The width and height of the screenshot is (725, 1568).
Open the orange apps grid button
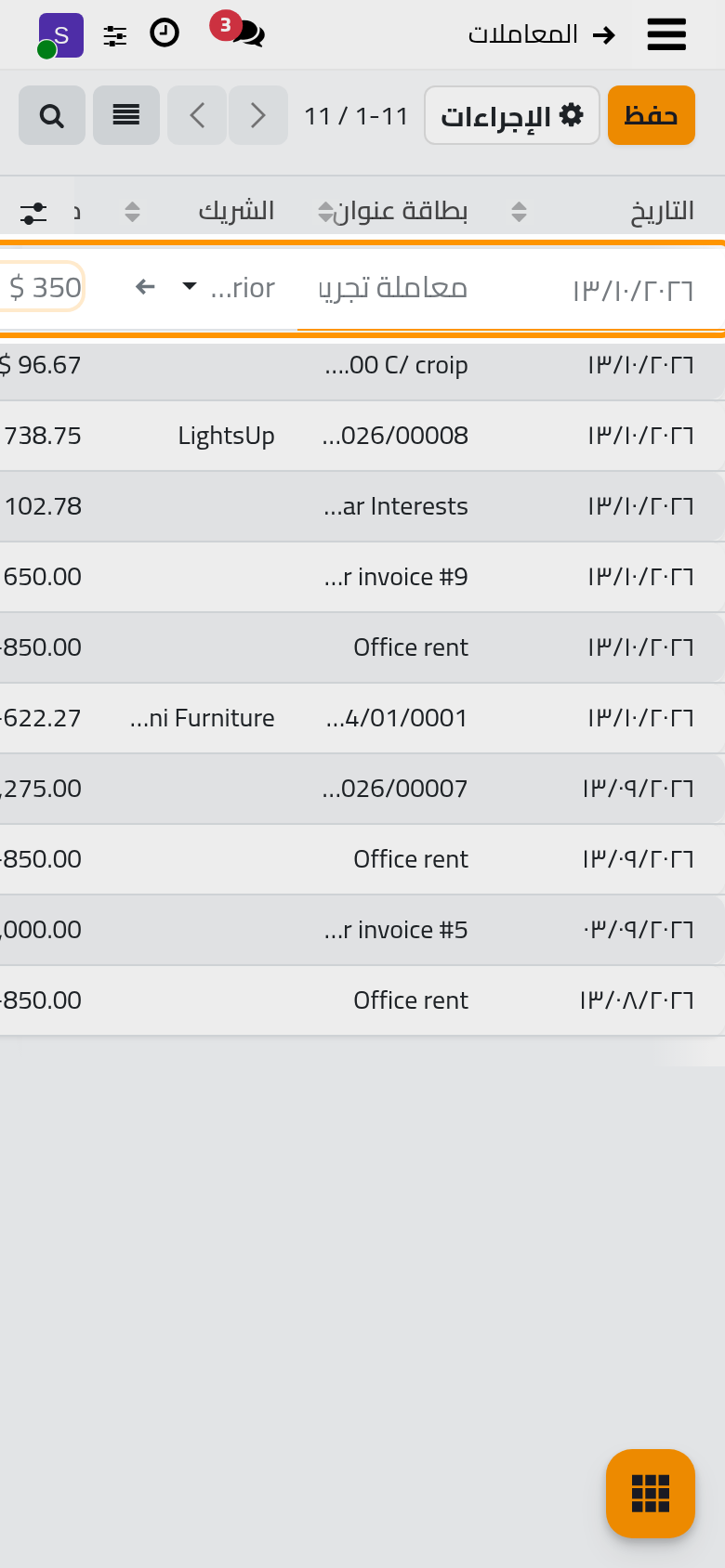(651, 1494)
